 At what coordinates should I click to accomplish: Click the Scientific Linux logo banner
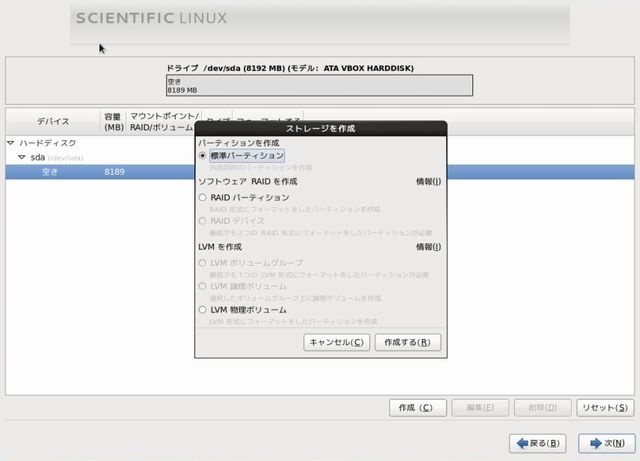point(152,18)
